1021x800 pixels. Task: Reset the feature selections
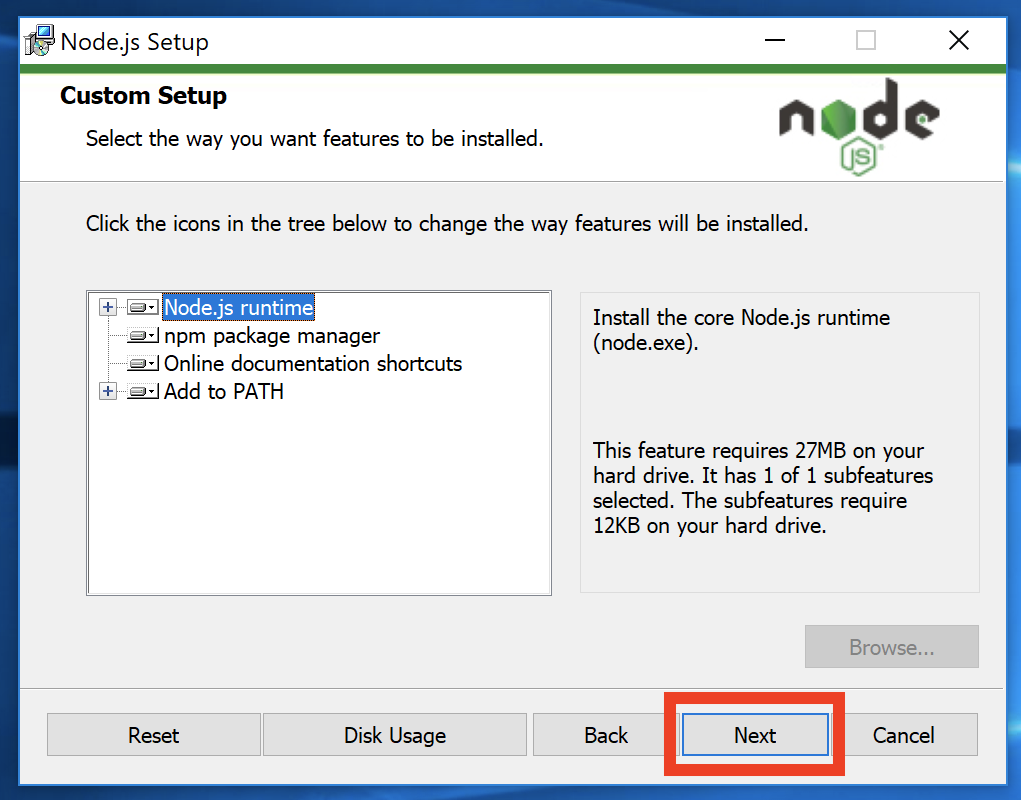pyautogui.click(x=153, y=735)
